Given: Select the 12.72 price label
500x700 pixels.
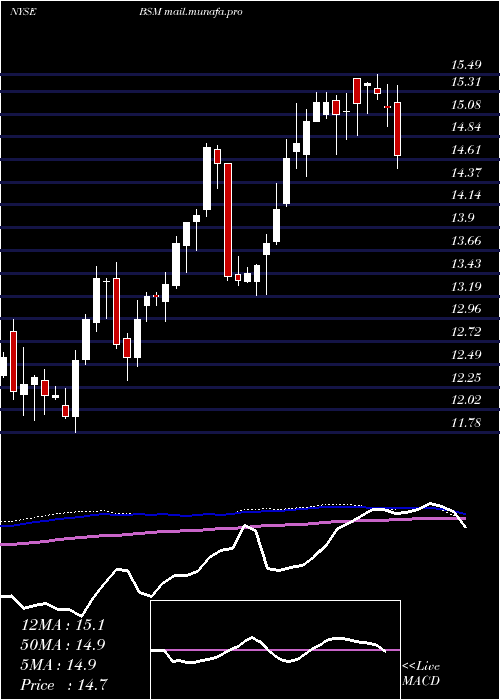Looking at the screenshot, I should click(x=466, y=332).
